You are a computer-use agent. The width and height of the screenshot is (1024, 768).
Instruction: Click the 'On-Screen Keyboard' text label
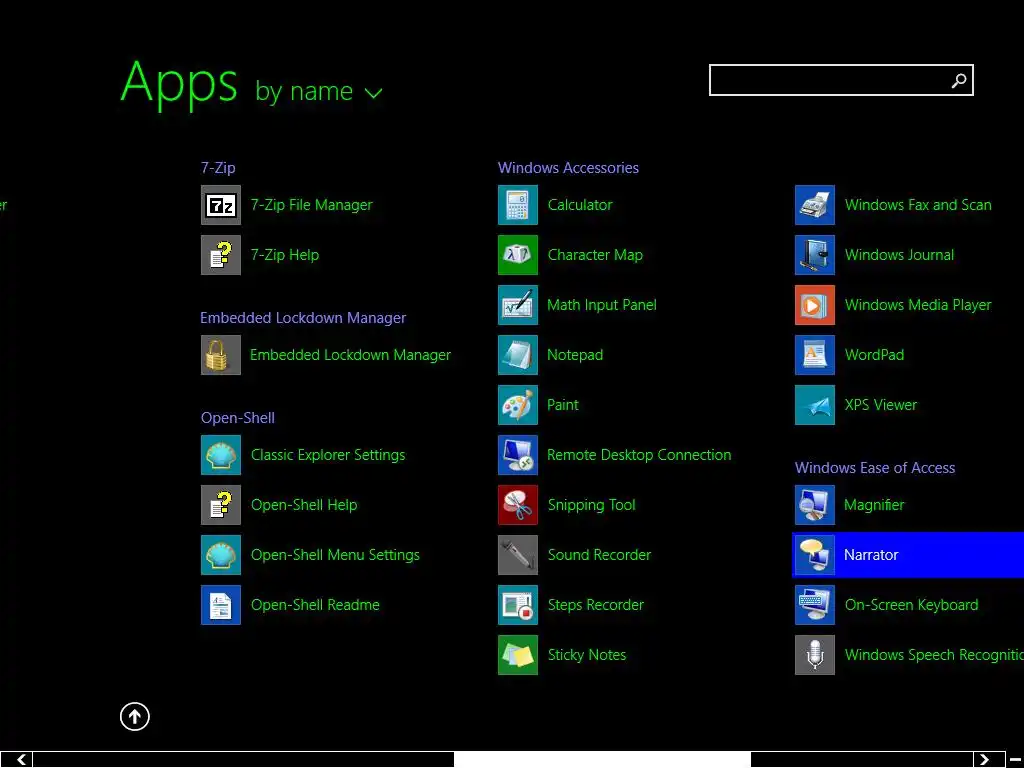coord(911,605)
